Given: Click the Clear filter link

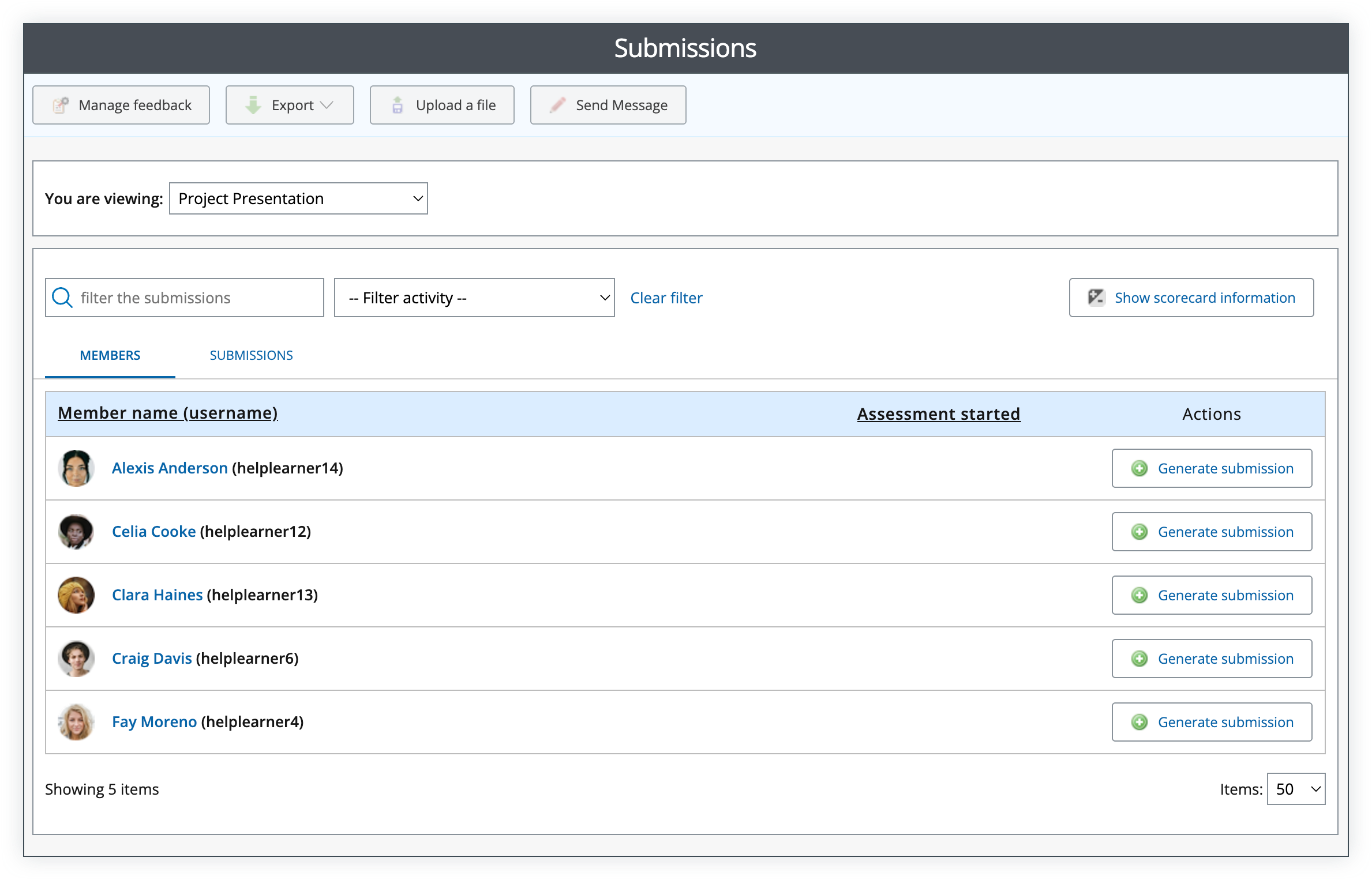Looking at the screenshot, I should 666,298.
